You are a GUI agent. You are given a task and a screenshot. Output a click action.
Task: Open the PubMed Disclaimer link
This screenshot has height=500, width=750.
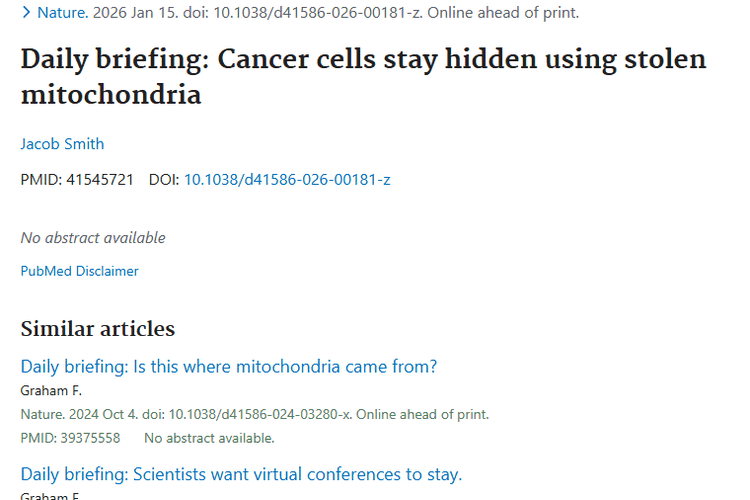79,271
